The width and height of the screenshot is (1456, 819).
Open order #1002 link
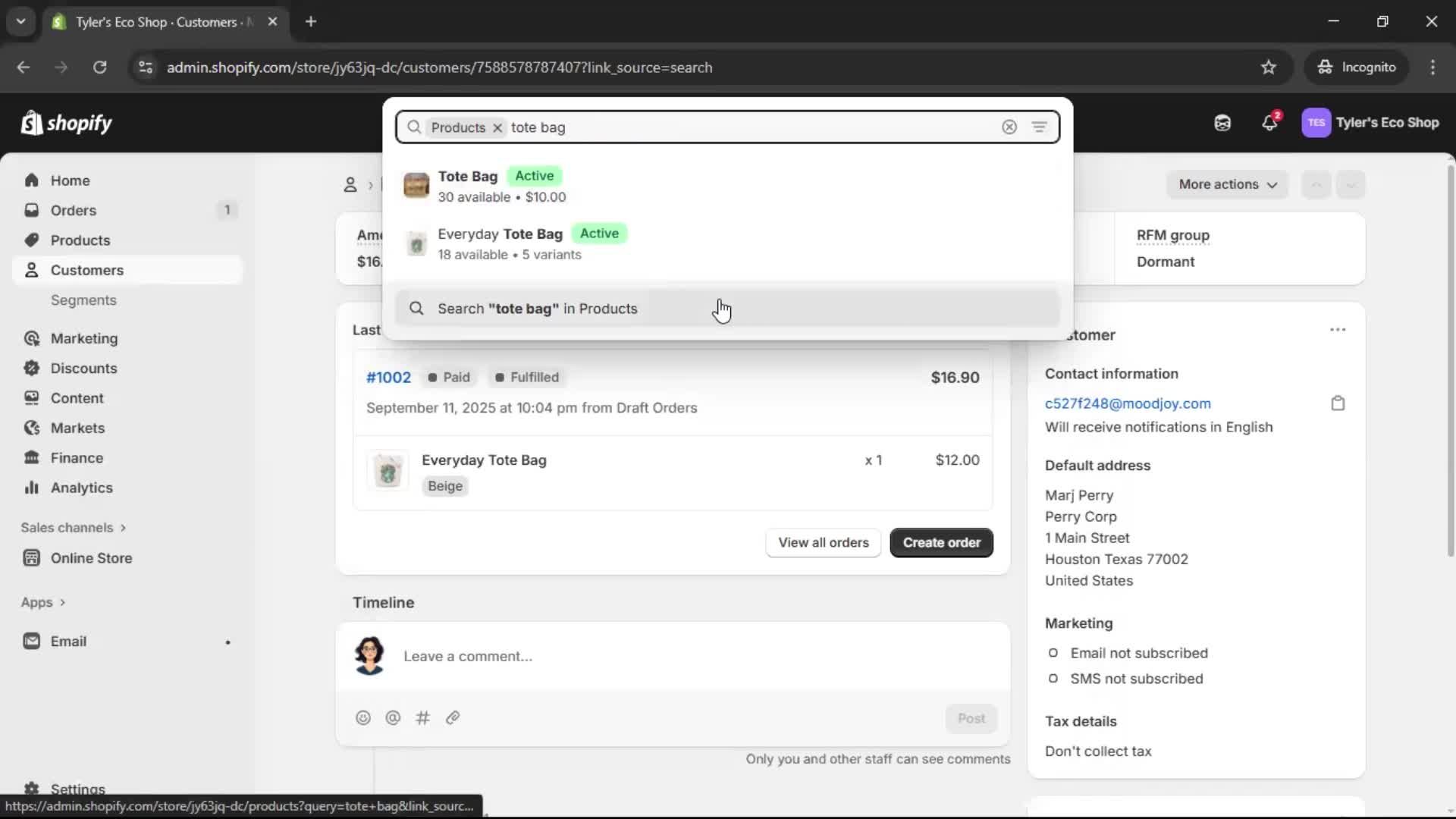pyautogui.click(x=388, y=377)
